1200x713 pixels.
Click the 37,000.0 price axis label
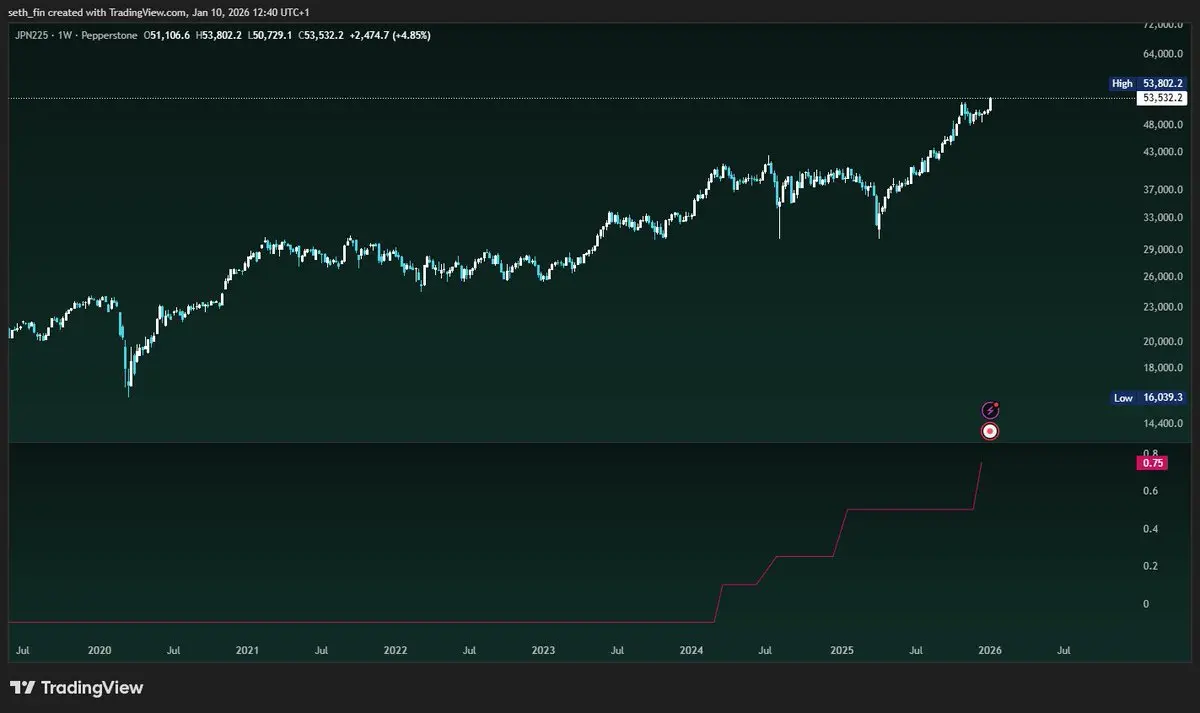click(x=1163, y=190)
